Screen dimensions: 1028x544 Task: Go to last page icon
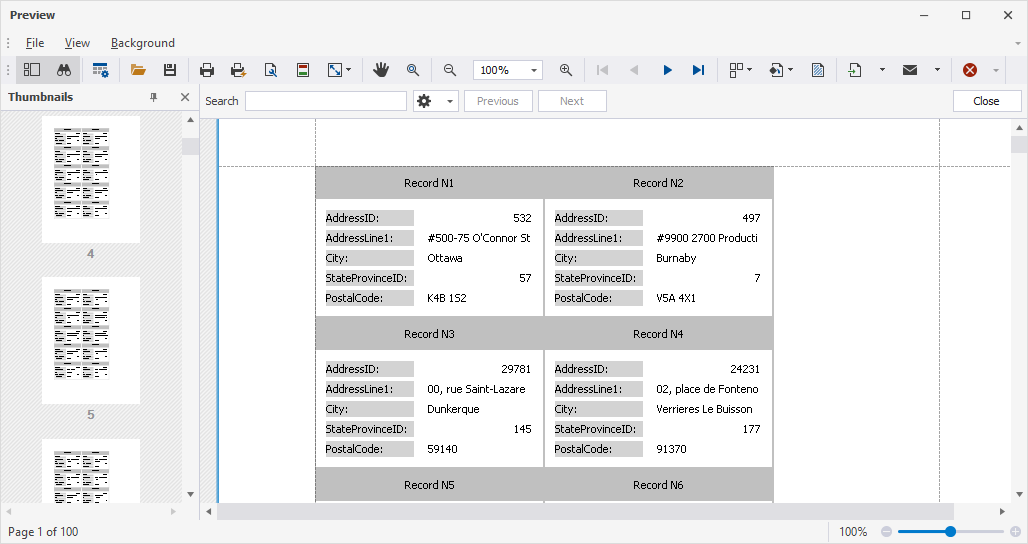(698, 69)
